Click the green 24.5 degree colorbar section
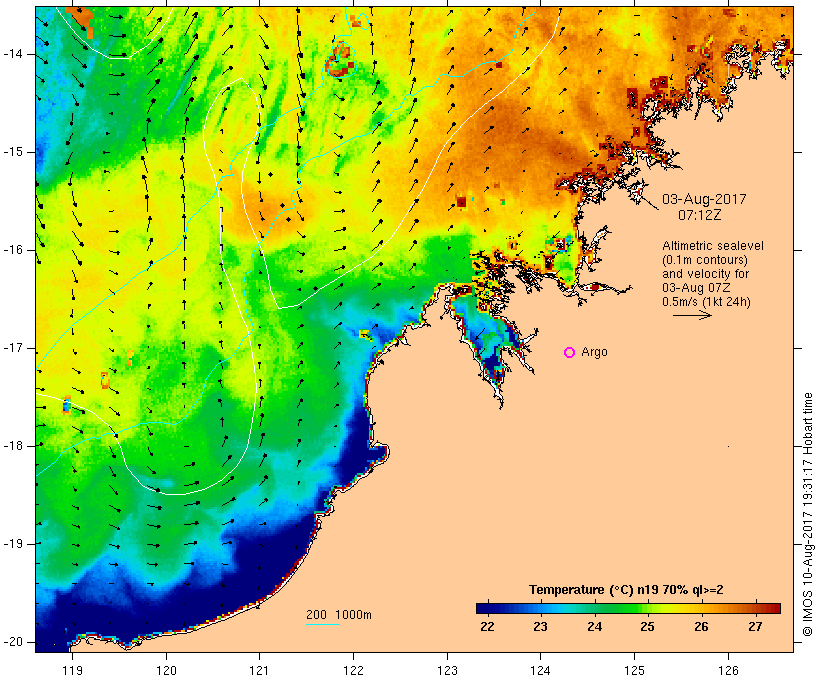The width and height of the screenshot is (820, 680). 620,608
